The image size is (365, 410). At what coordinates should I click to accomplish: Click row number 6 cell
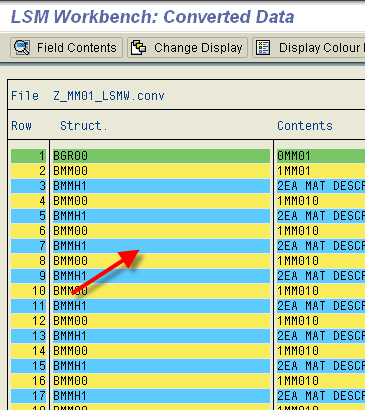29,231
